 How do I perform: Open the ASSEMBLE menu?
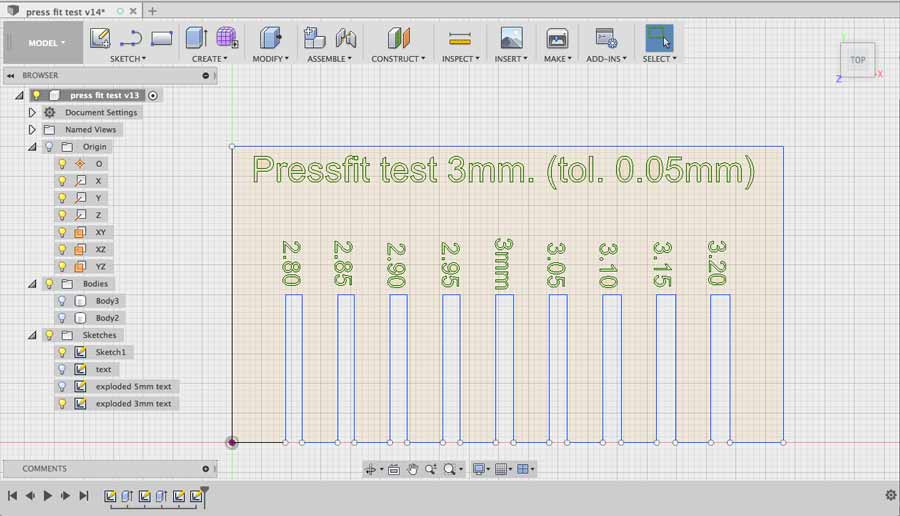click(329, 59)
